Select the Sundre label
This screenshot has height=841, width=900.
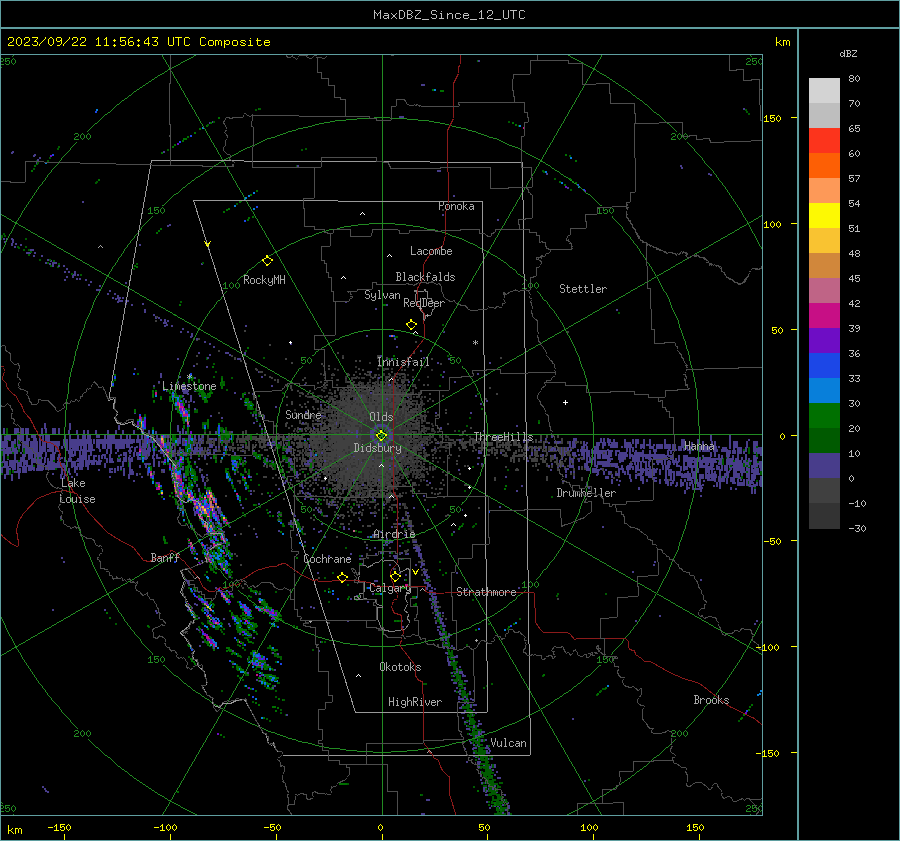303,414
